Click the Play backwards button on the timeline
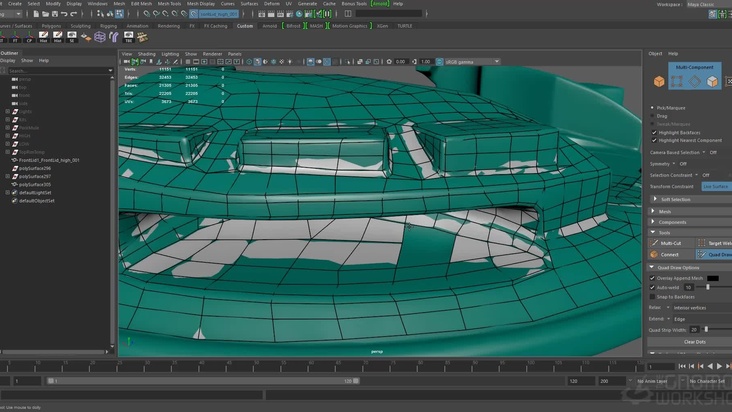This screenshot has width=732, height=412. (710, 367)
